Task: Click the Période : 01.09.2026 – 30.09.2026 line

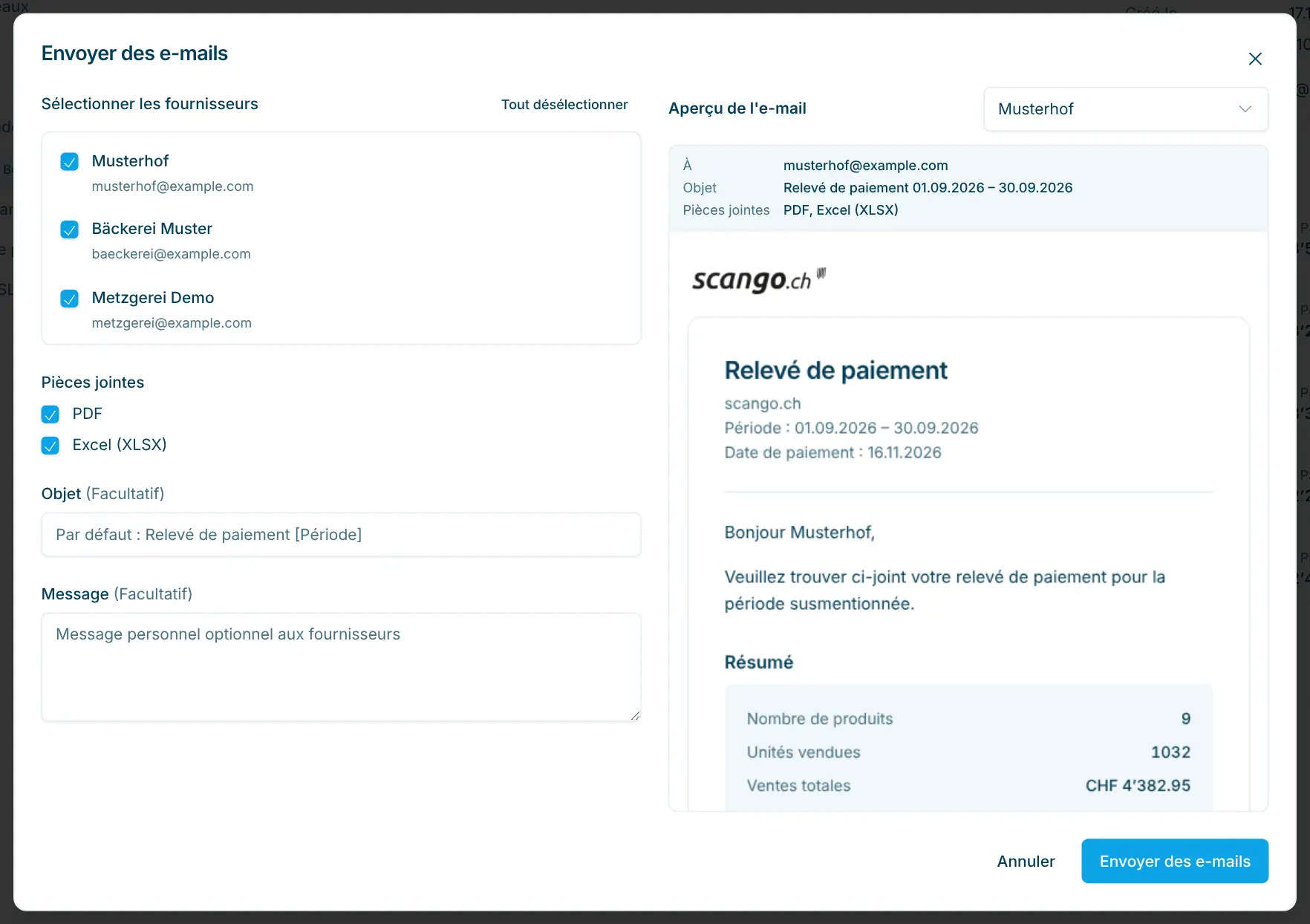Action: pos(851,428)
